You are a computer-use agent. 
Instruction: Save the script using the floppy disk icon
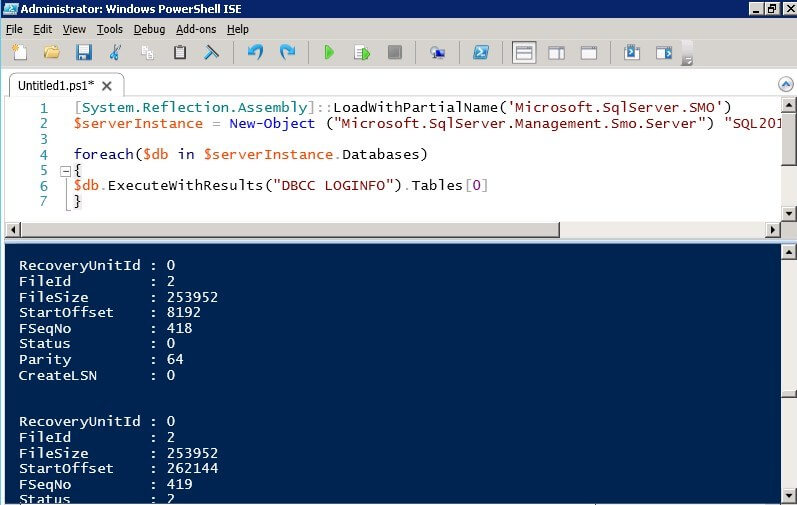coord(83,52)
